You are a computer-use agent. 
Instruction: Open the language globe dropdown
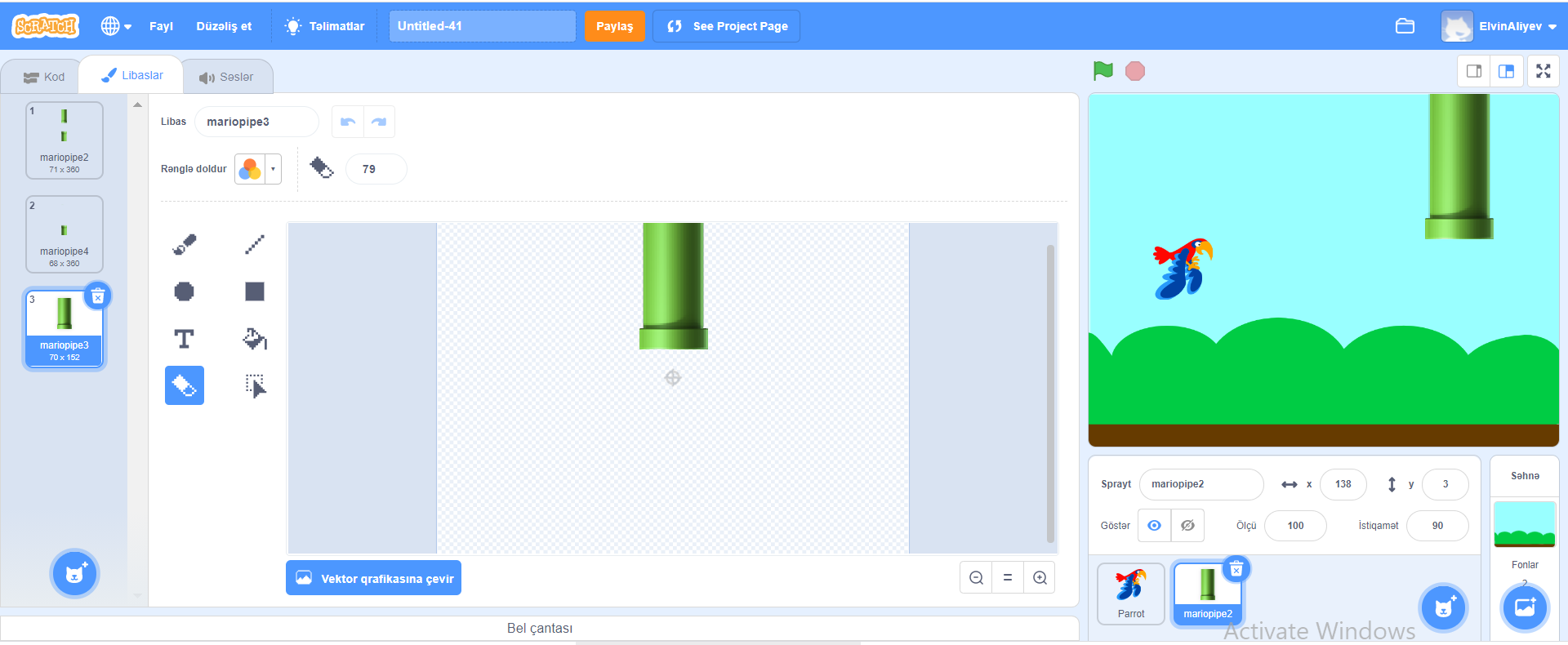[x=116, y=26]
